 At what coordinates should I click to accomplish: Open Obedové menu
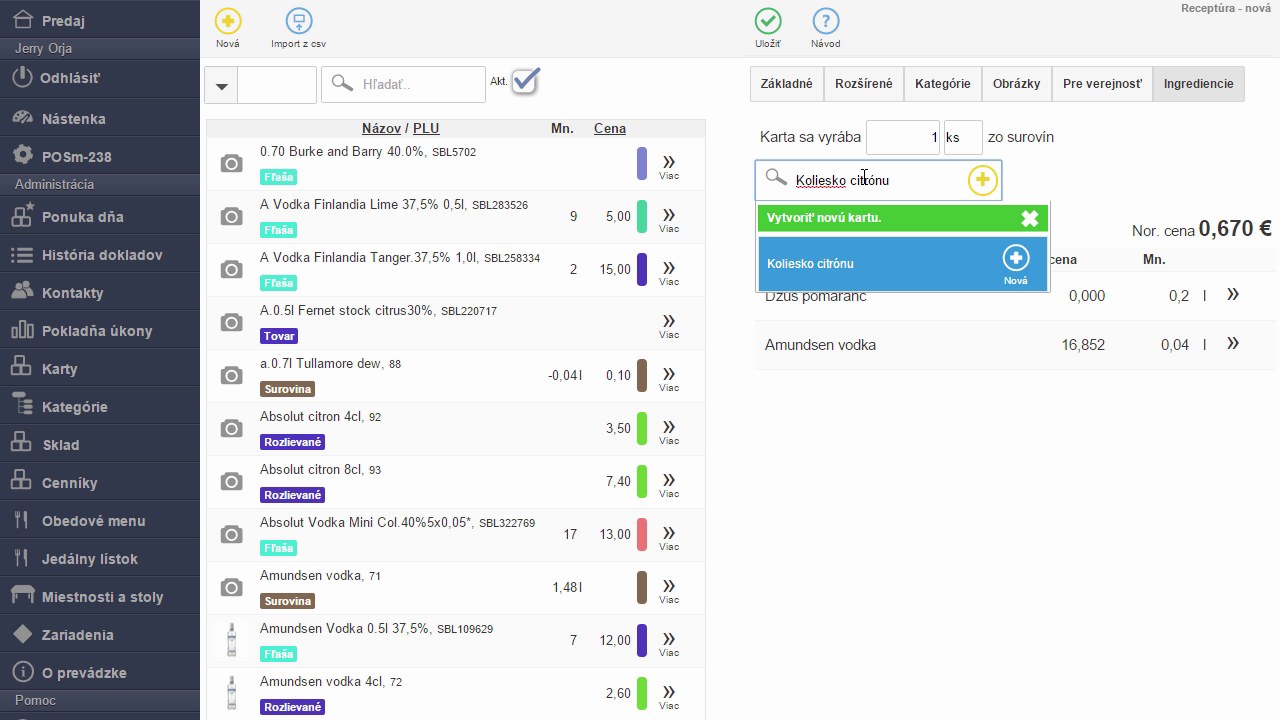pyautogui.click(x=100, y=521)
